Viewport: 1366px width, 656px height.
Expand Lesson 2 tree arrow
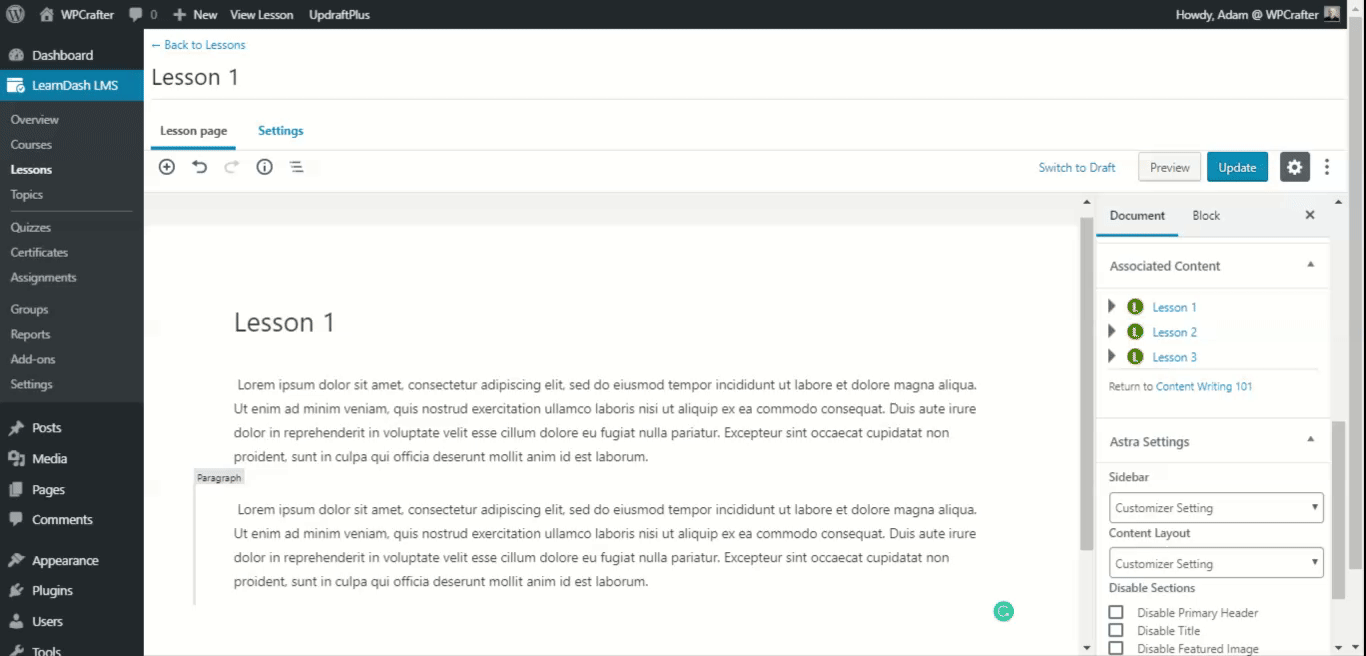pos(1112,331)
